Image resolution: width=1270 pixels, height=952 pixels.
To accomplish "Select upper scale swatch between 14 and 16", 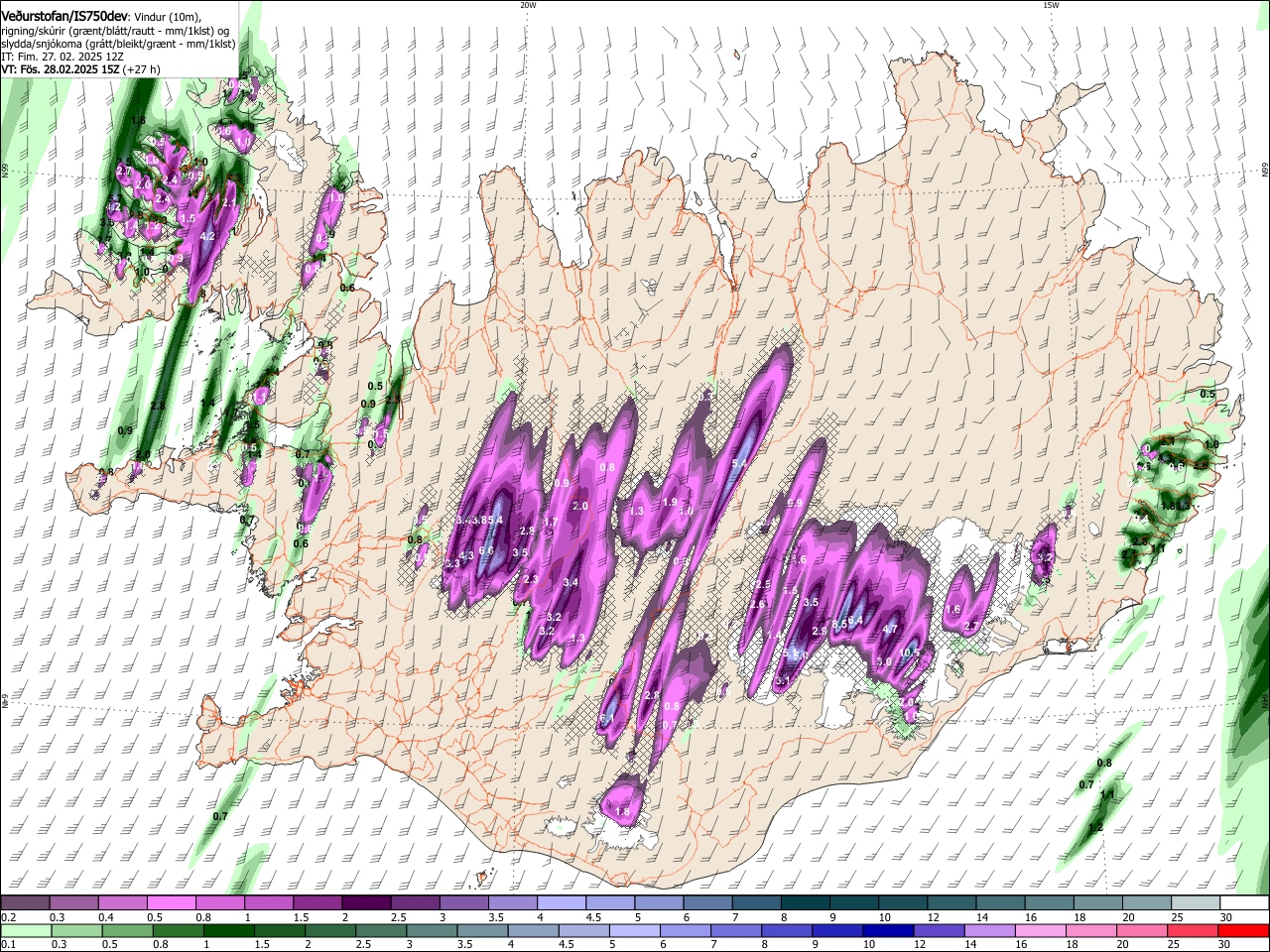I will click(x=1001, y=902).
